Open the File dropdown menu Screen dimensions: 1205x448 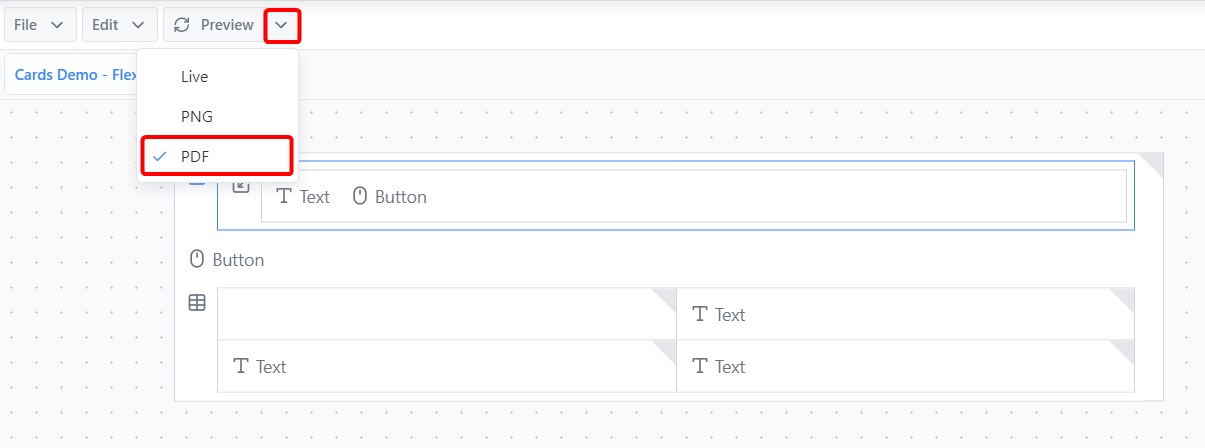39,25
